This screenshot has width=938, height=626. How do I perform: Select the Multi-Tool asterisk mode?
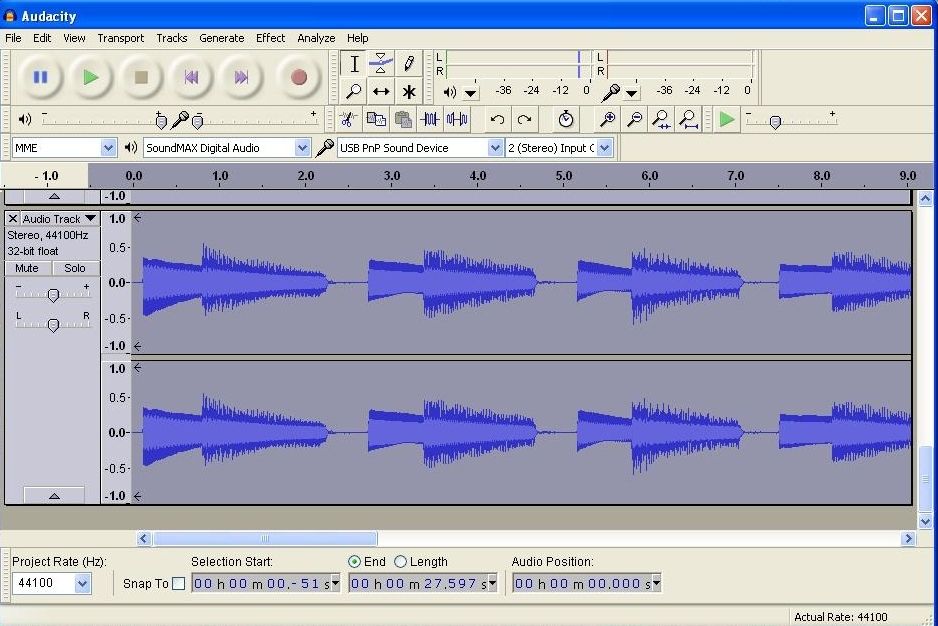coord(409,92)
